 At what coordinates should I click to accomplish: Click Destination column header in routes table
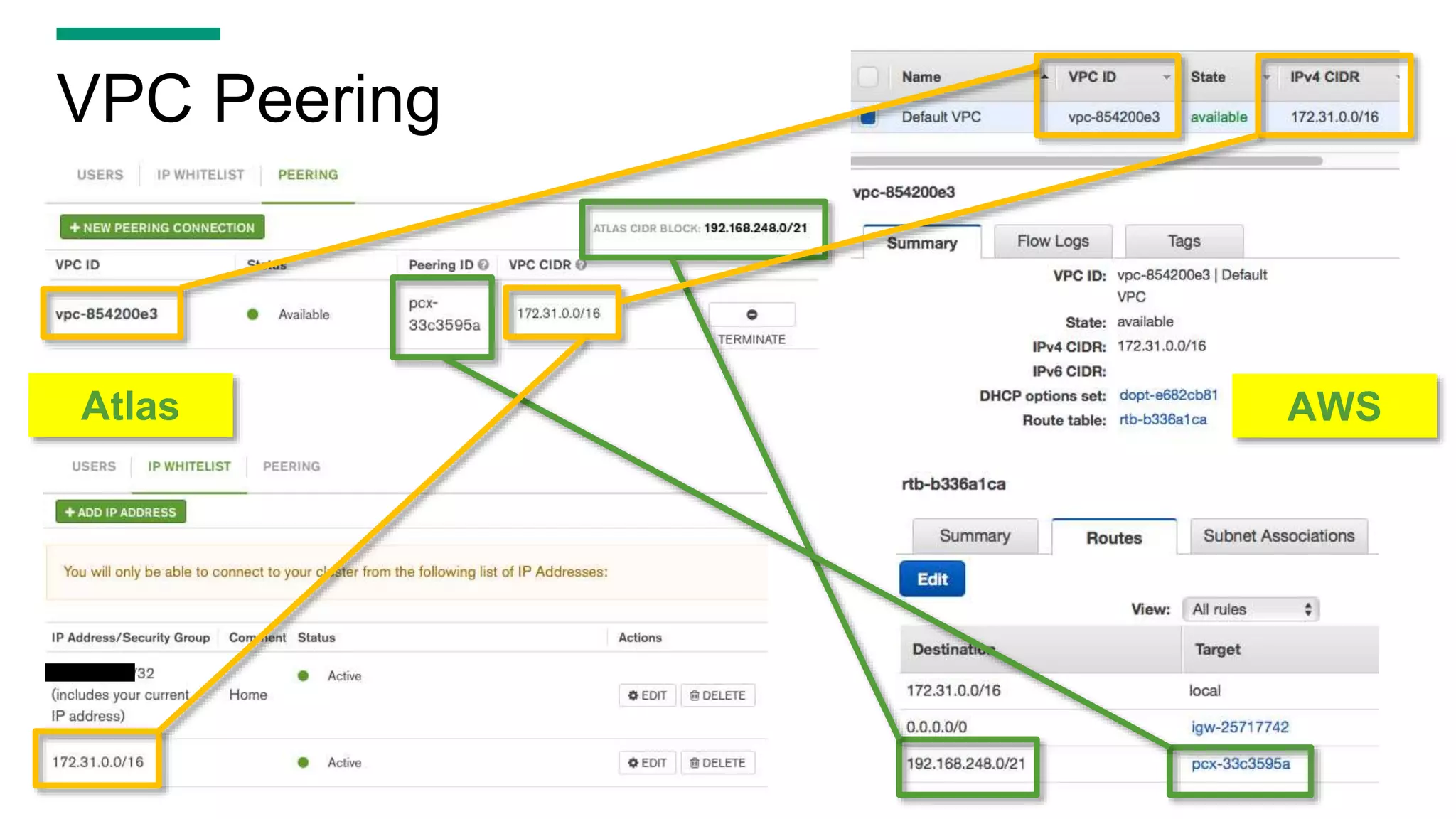click(953, 649)
